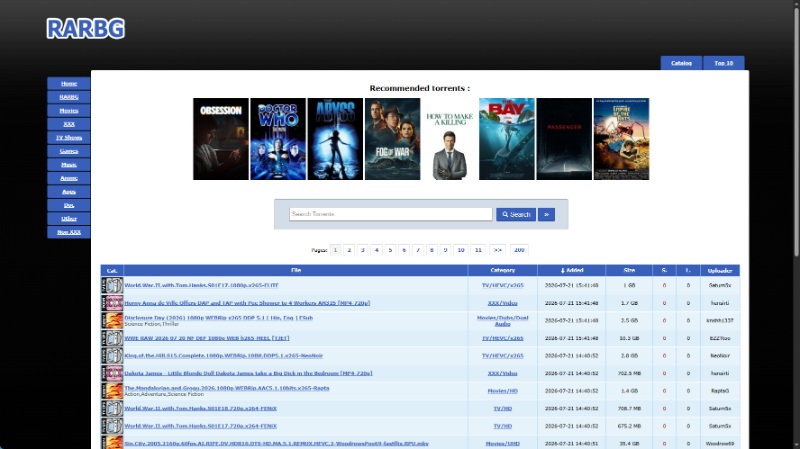Screen dimensions: 800x449
Task: Open the Obsession recommended poster
Action: click(x=221, y=139)
